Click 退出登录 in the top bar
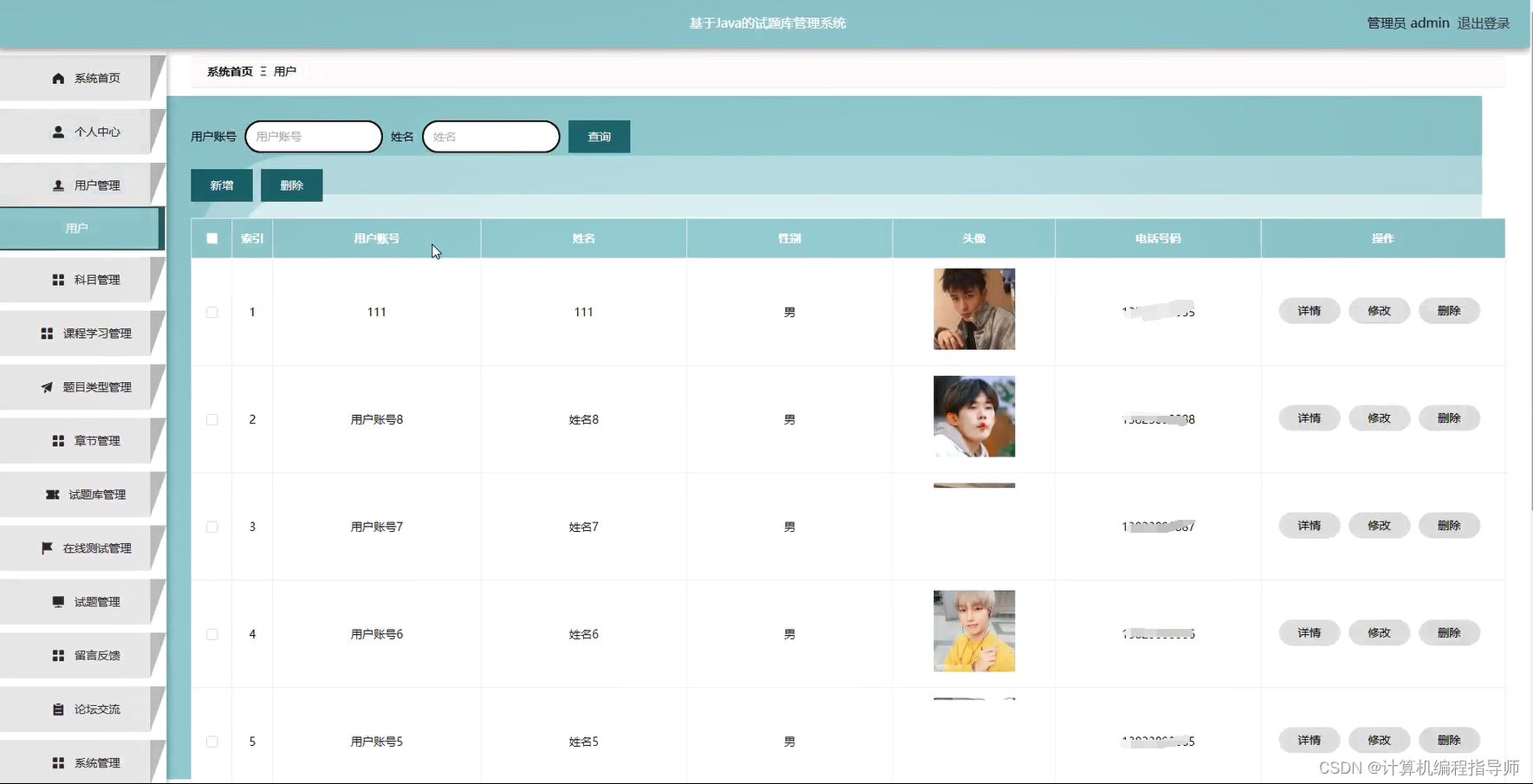This screenshot has height=784, width=1533. 1484,23
